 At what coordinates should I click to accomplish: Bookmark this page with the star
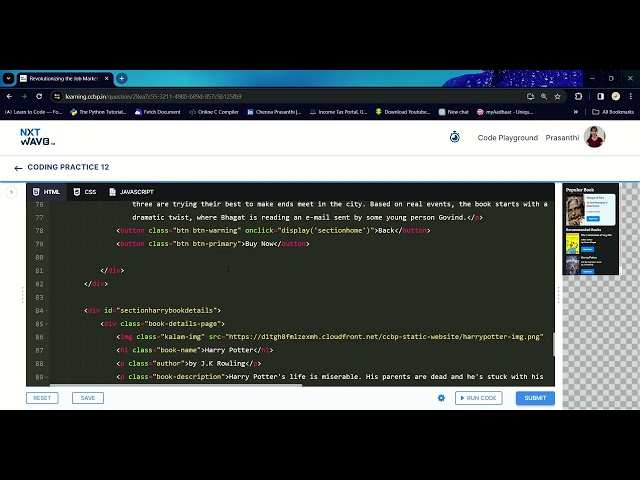[x=558, y=96]
